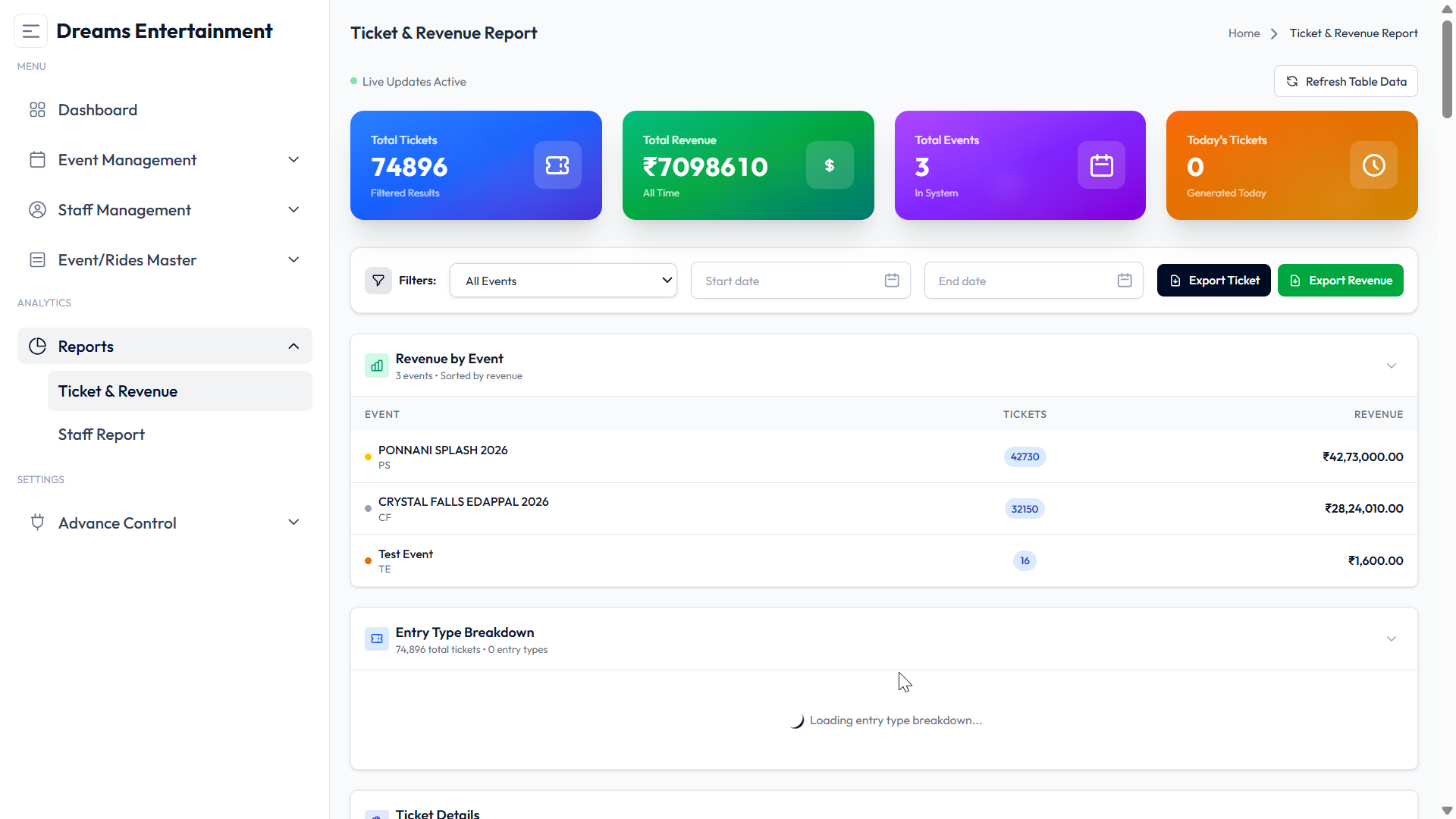Viewport: 1456px width, 819px height.
Task: Click the Revenue by Event chart icon
Action: click(377, 366)
